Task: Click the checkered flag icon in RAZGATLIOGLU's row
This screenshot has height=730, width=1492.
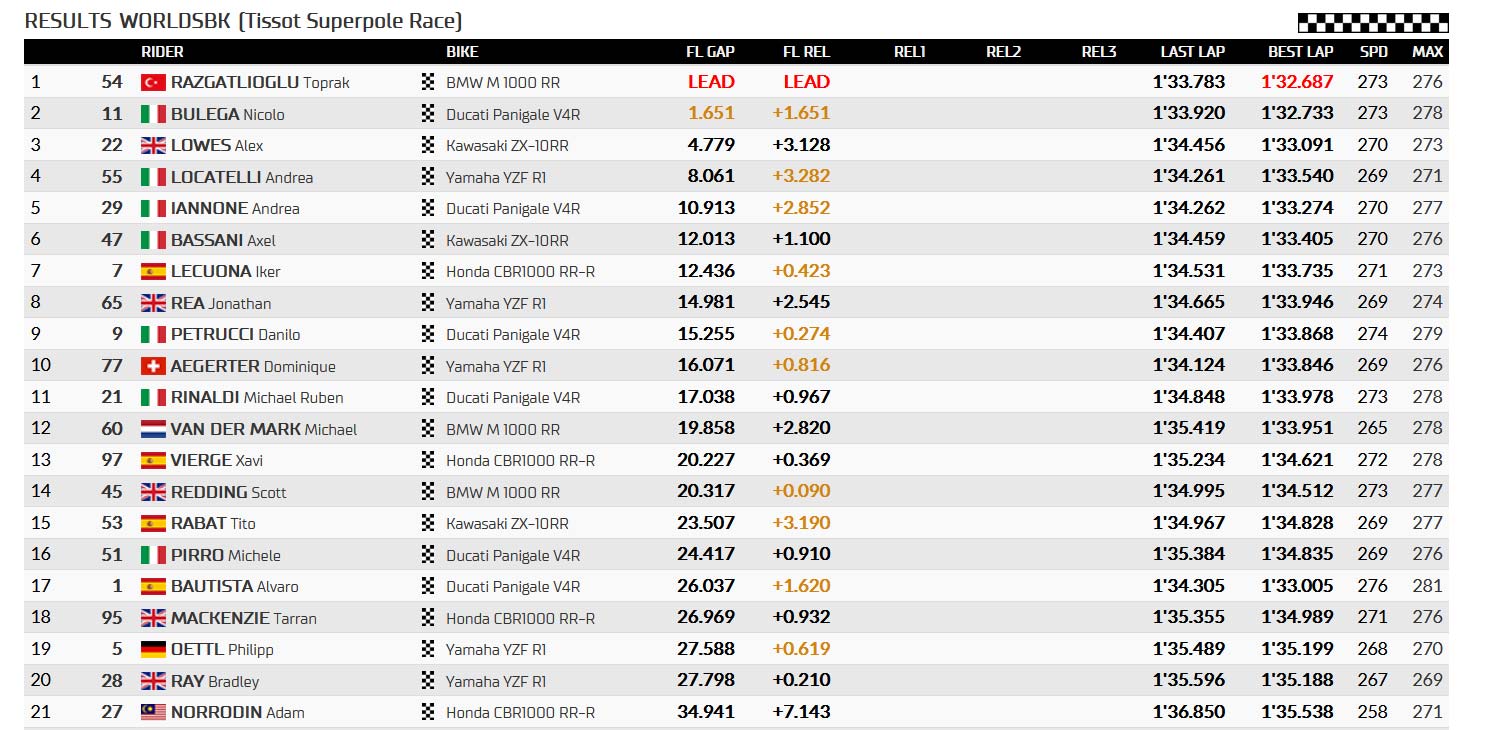Action: click(x=428, y=82)
